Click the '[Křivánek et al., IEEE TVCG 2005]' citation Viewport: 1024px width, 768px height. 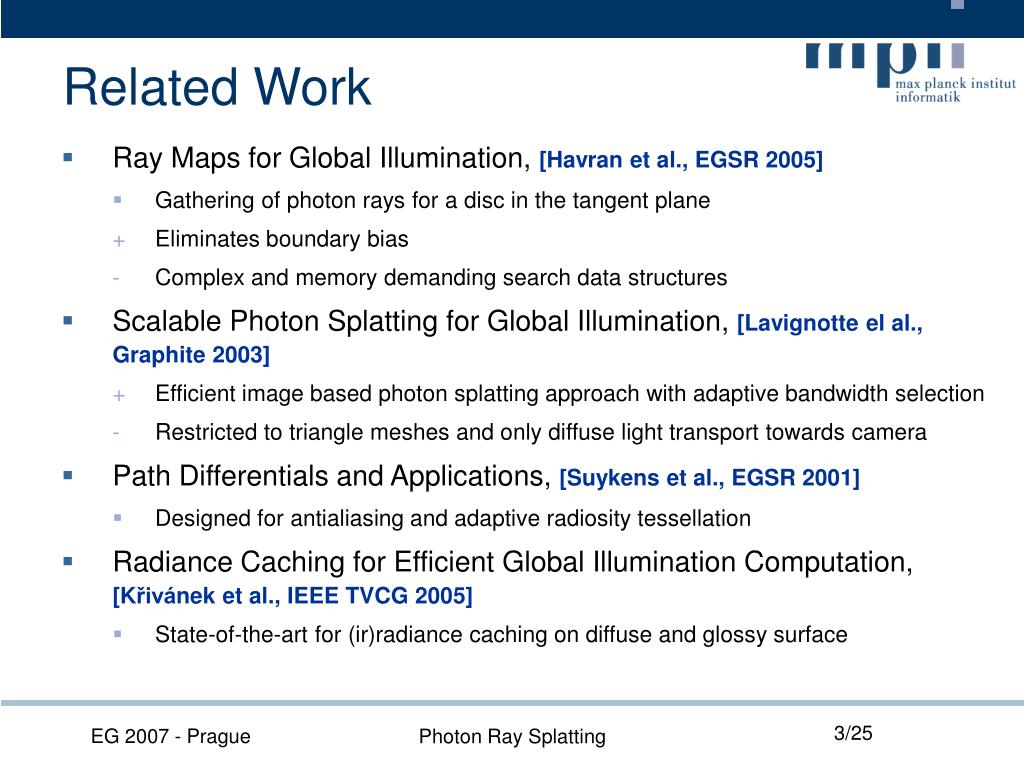[x=293, y=596]
